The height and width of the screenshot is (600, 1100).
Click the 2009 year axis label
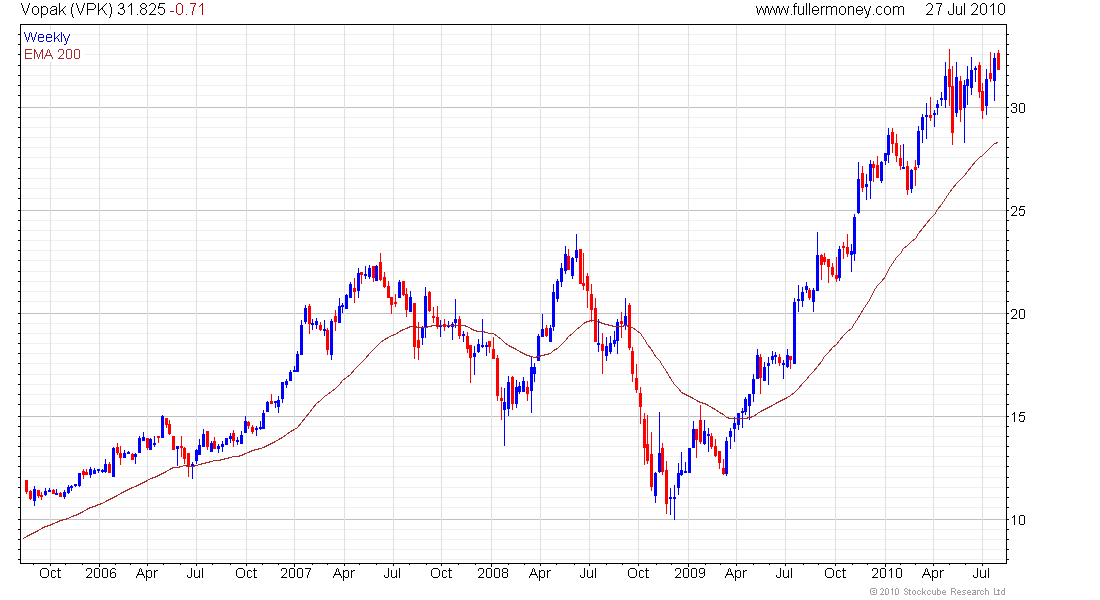690,573
